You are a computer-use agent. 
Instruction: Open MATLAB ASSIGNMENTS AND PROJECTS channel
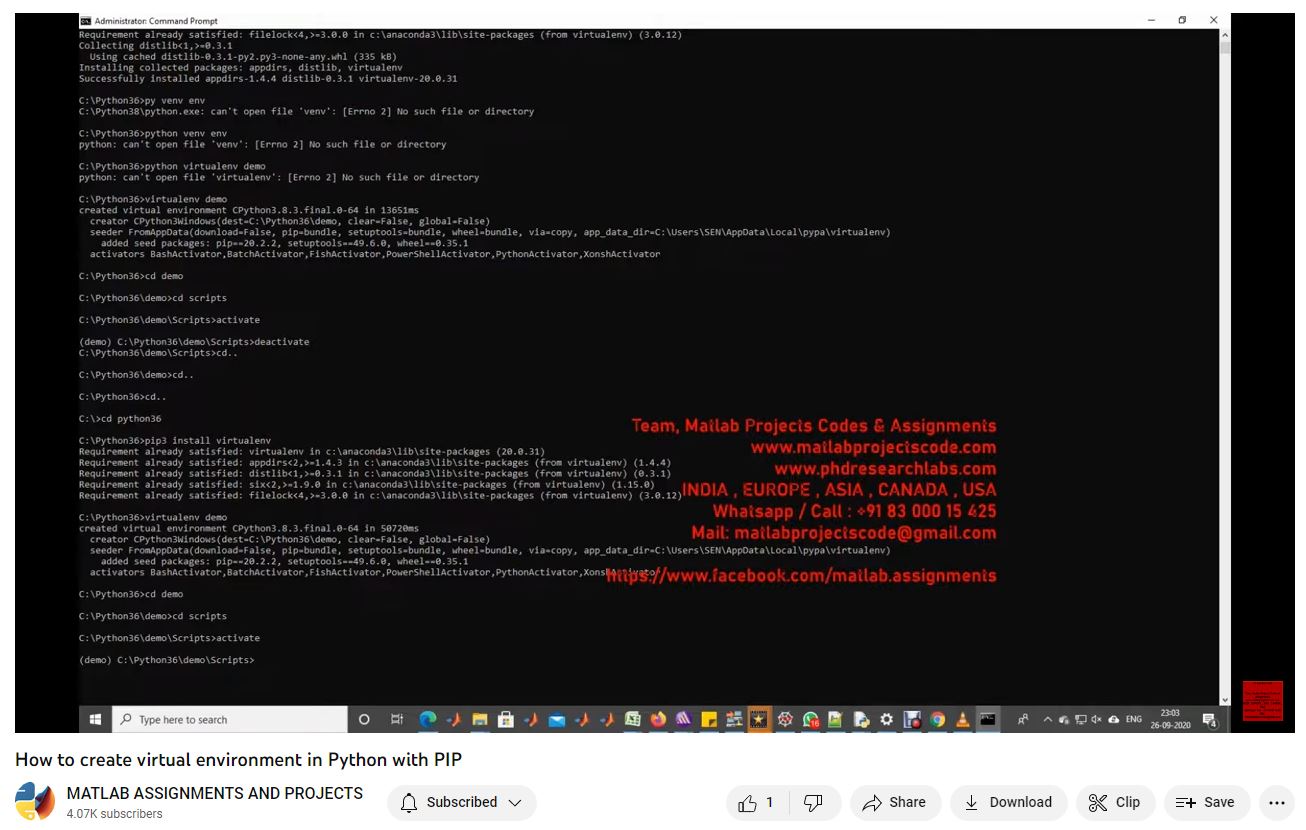(x=215, y=793)
